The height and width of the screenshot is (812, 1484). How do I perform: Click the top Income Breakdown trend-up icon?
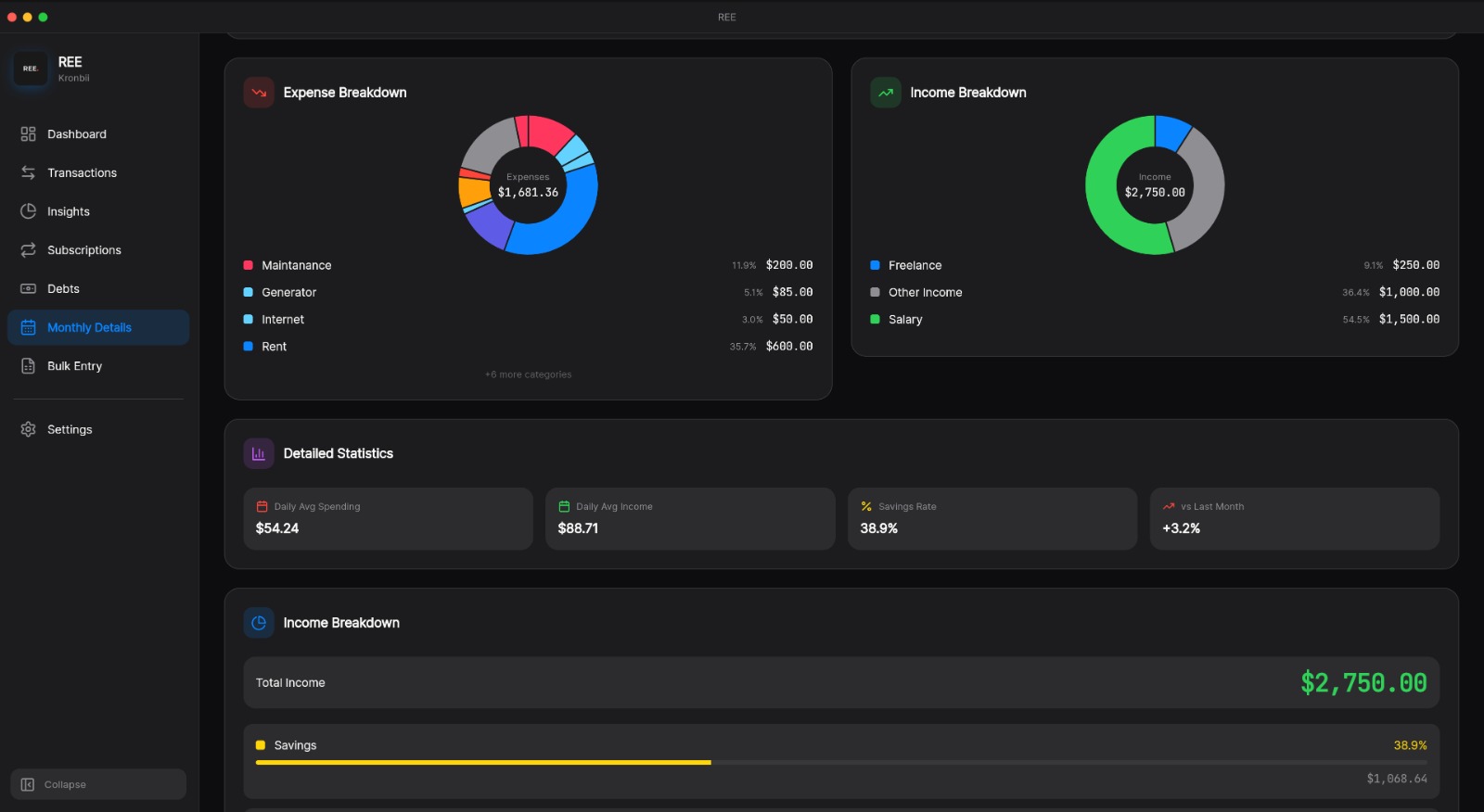coord(886,93)
